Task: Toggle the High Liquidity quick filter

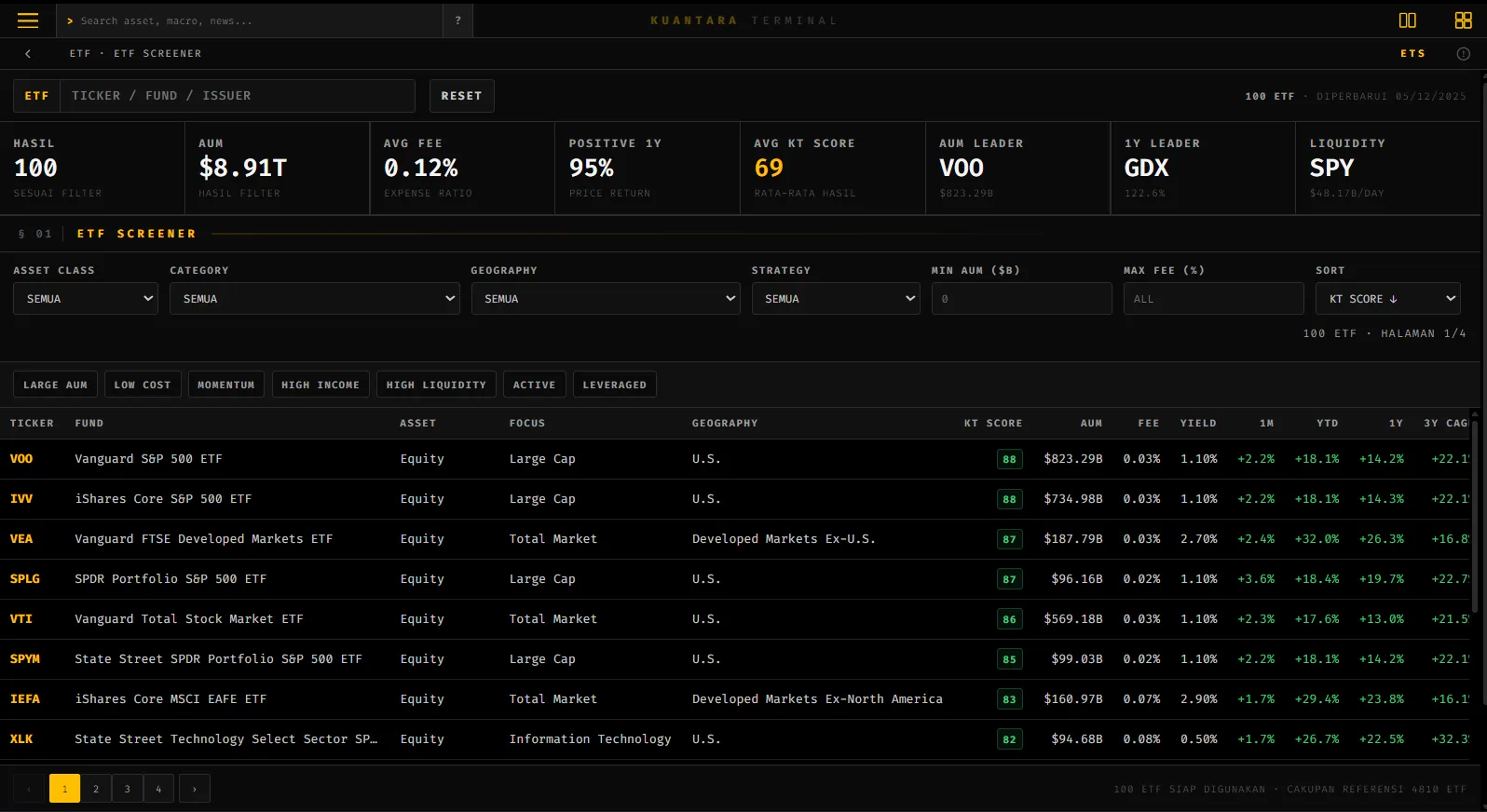Action: click(436, 385)
